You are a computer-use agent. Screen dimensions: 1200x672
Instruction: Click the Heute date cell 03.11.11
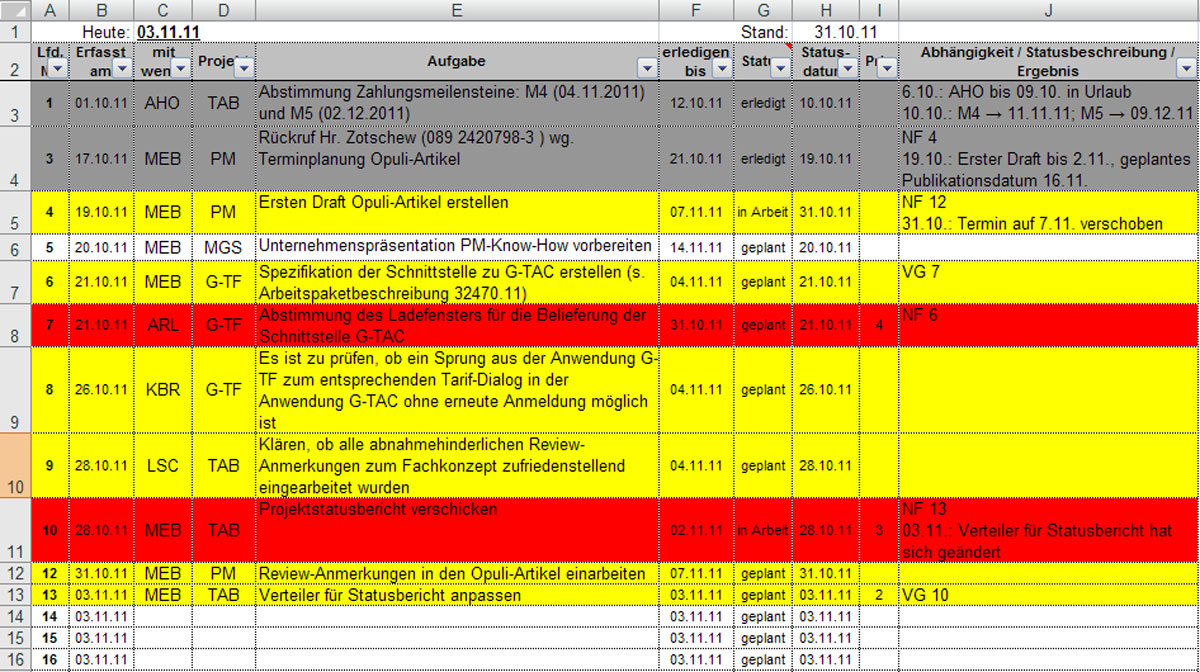coord(168,32)
